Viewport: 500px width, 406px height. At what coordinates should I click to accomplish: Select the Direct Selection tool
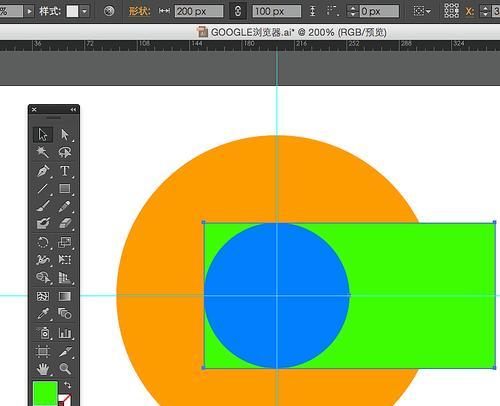click(x=65, y=135)
